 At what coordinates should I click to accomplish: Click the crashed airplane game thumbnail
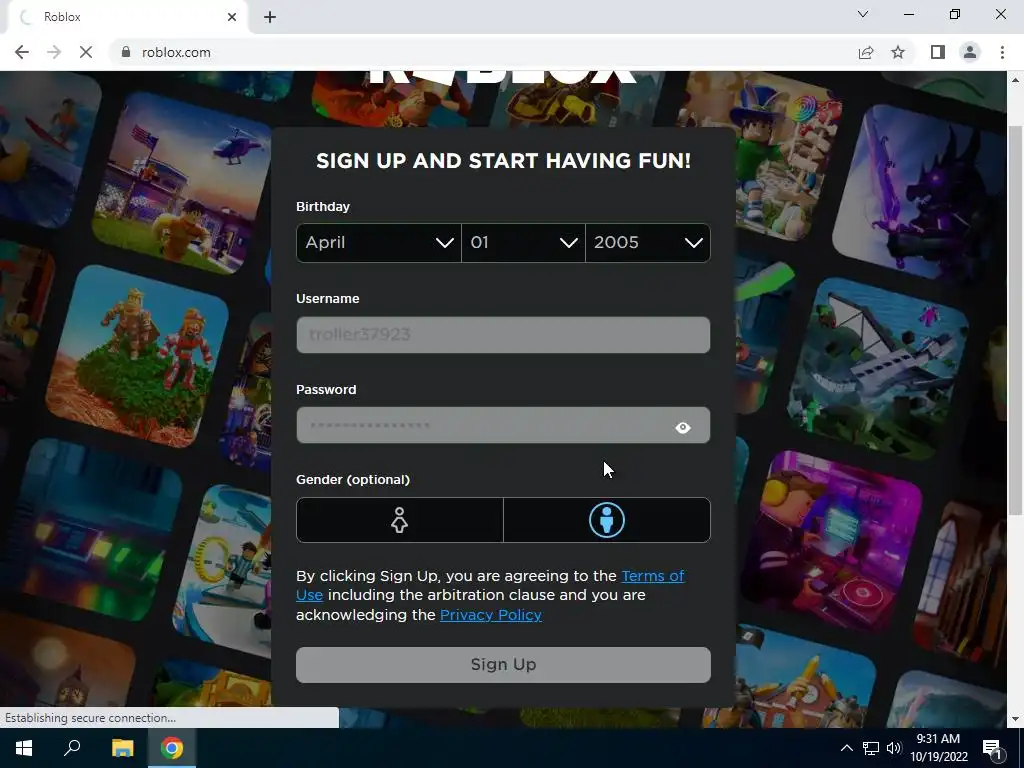click(880, 369)
